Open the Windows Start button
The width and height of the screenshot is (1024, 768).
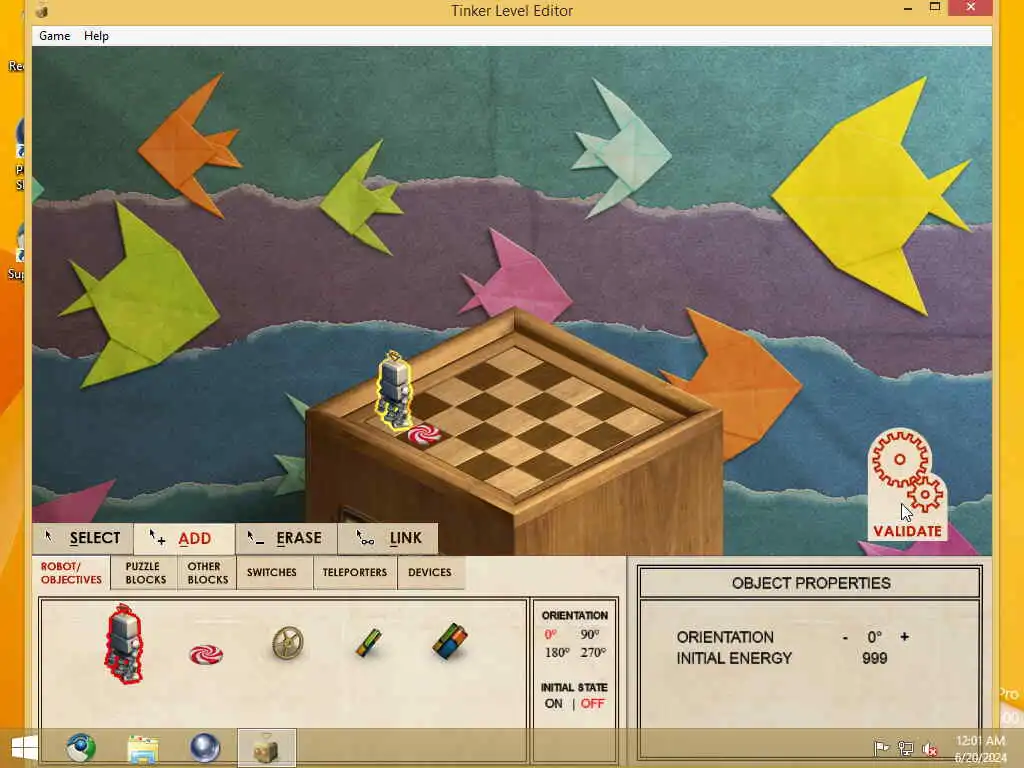[24, 748]
